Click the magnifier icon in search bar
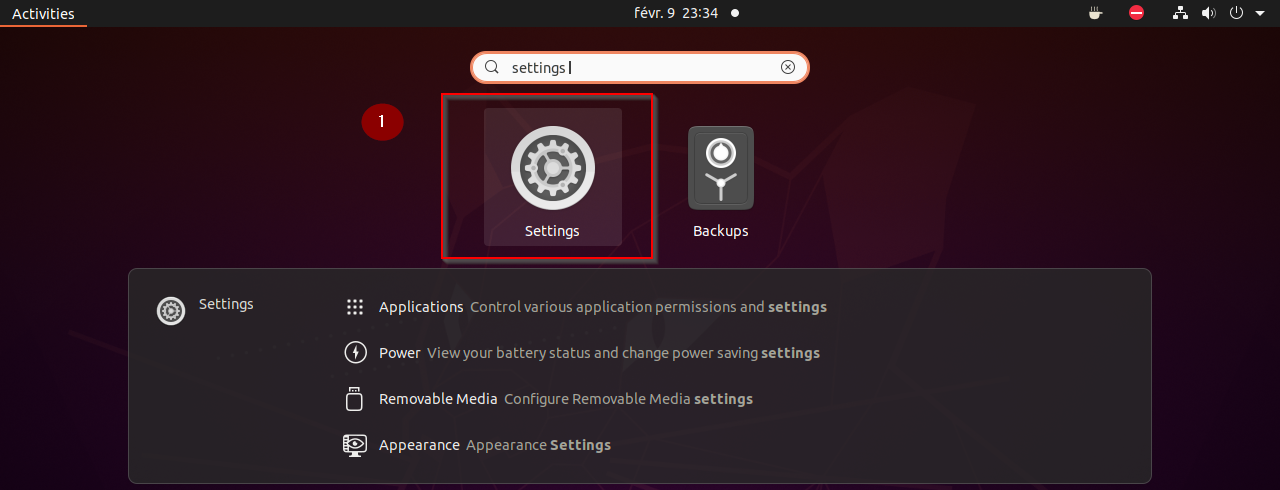The image size is (1280, 490). pyautogui.click(x=492, y=67)
